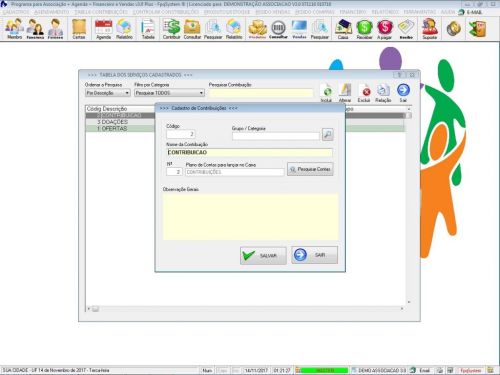Image resolution: width=500 pixels, height=375 pixels.
Task: Click the Cartas toolbar icon
Action: [79, 29]
